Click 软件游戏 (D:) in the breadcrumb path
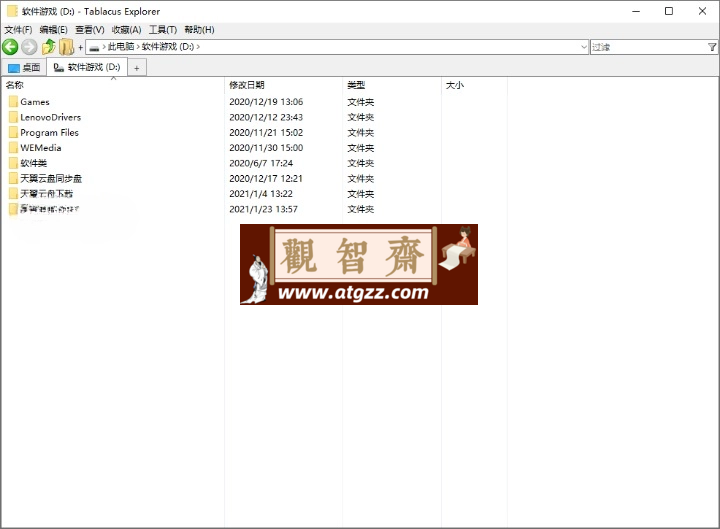 168,47
